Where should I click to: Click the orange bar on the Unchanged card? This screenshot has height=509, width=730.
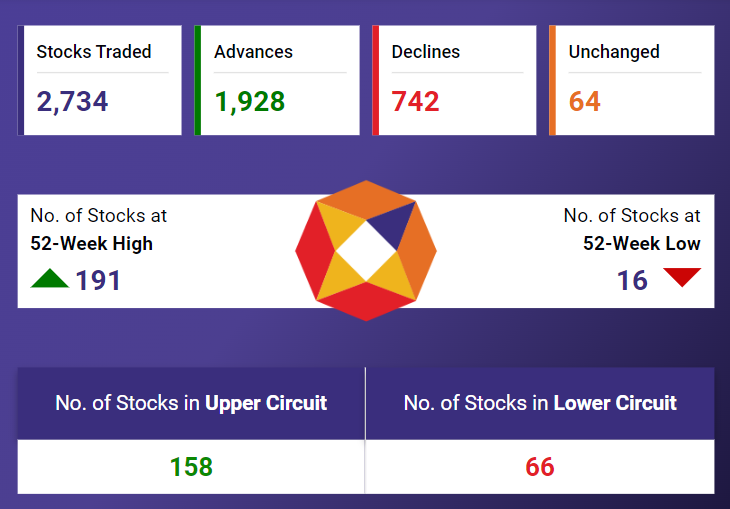click(x=552, y=80)
